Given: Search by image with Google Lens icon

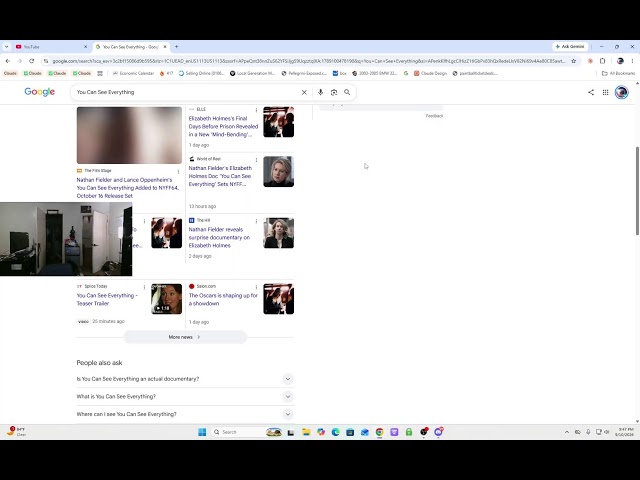Looking at the screenshot, I should [x=334, y=92].
